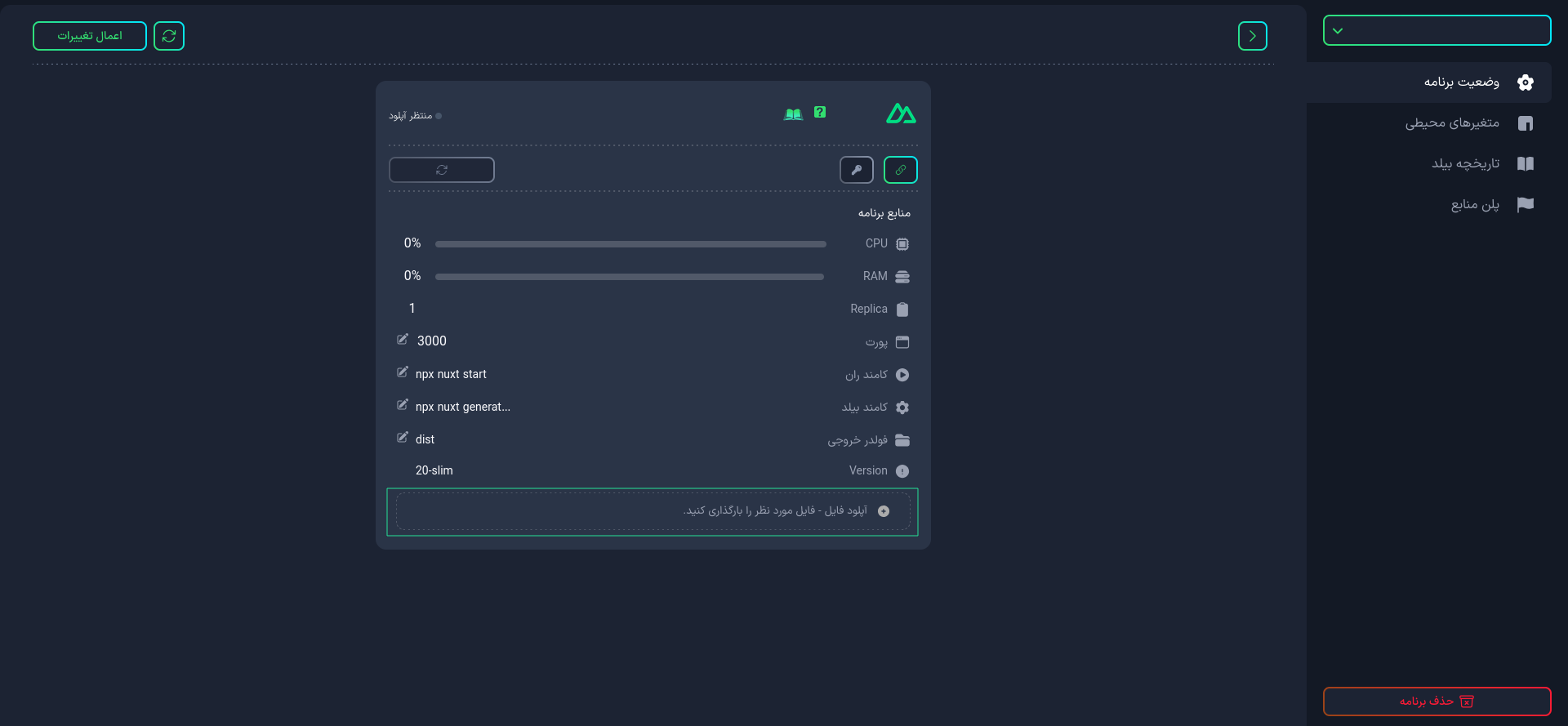
Task: Edit the dist output folder
Action: (403, 438)
